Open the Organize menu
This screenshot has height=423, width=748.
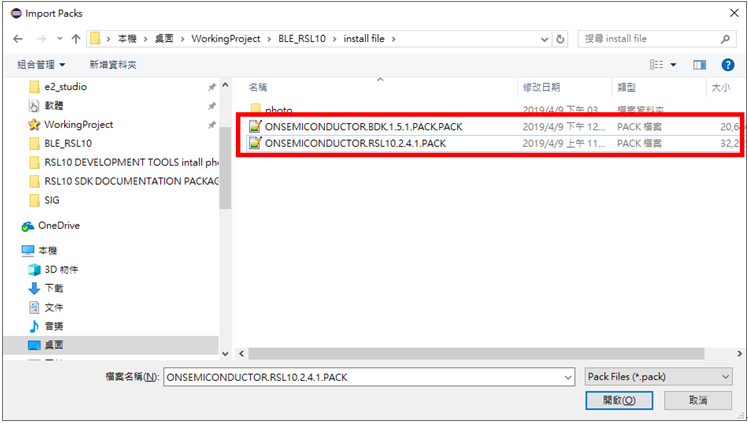41,65
